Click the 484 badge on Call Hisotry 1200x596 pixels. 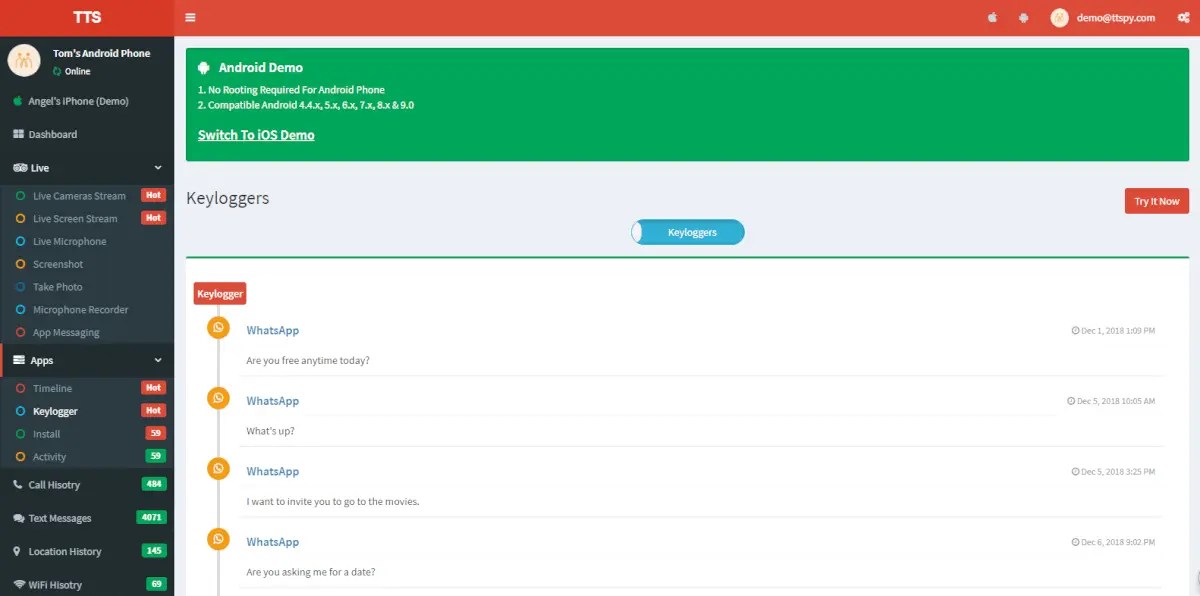pos(154,484)
